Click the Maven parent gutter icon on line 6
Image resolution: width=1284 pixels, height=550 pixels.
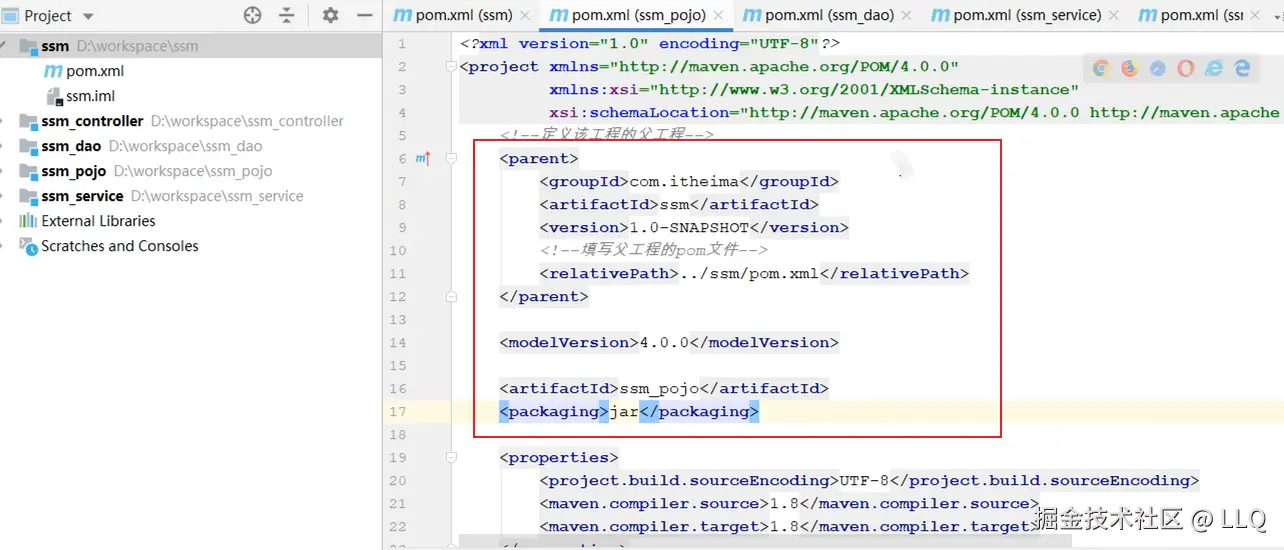pos(422,158)
